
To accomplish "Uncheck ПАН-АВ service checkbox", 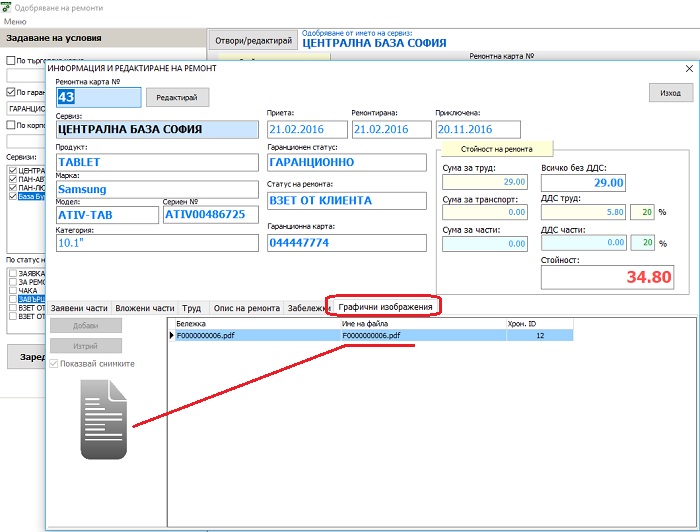I will coord(13,179).
